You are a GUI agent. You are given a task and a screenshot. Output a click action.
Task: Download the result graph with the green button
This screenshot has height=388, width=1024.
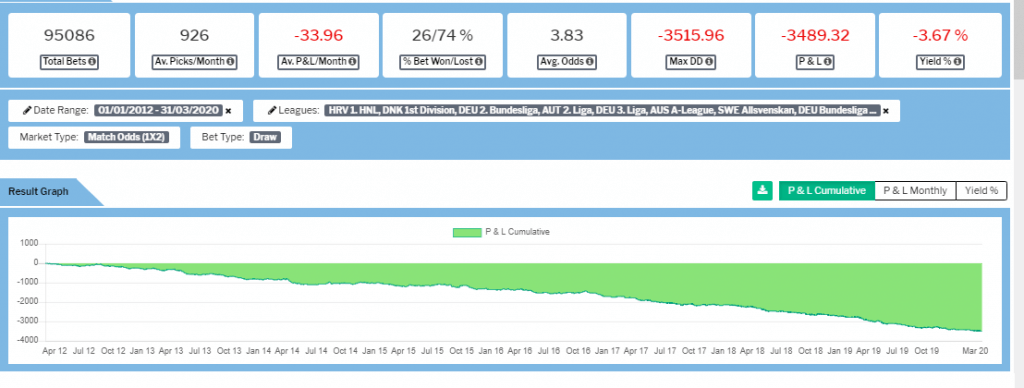(x=762, y=191)
